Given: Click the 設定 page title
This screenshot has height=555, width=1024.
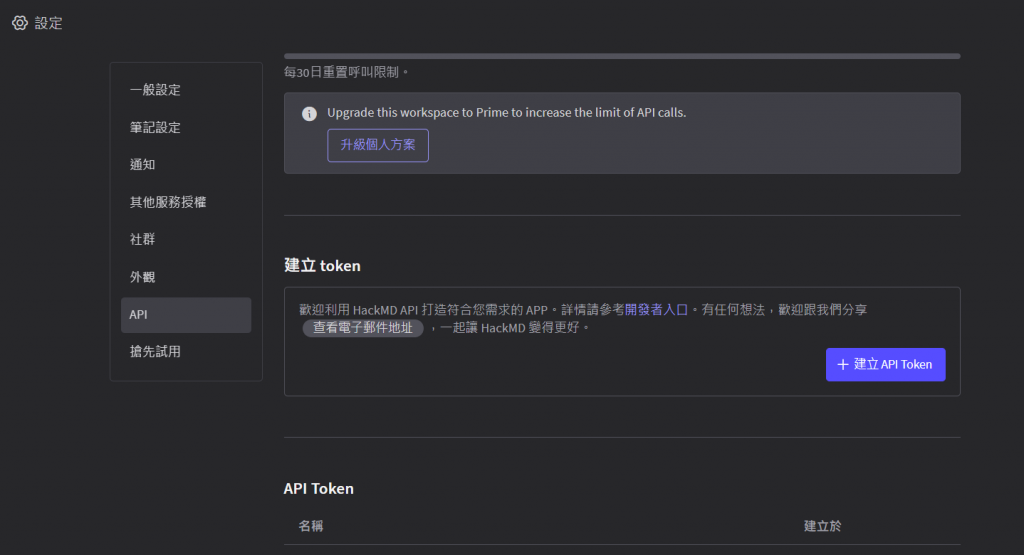Looking at the screenshot, I should coord(48,23).
